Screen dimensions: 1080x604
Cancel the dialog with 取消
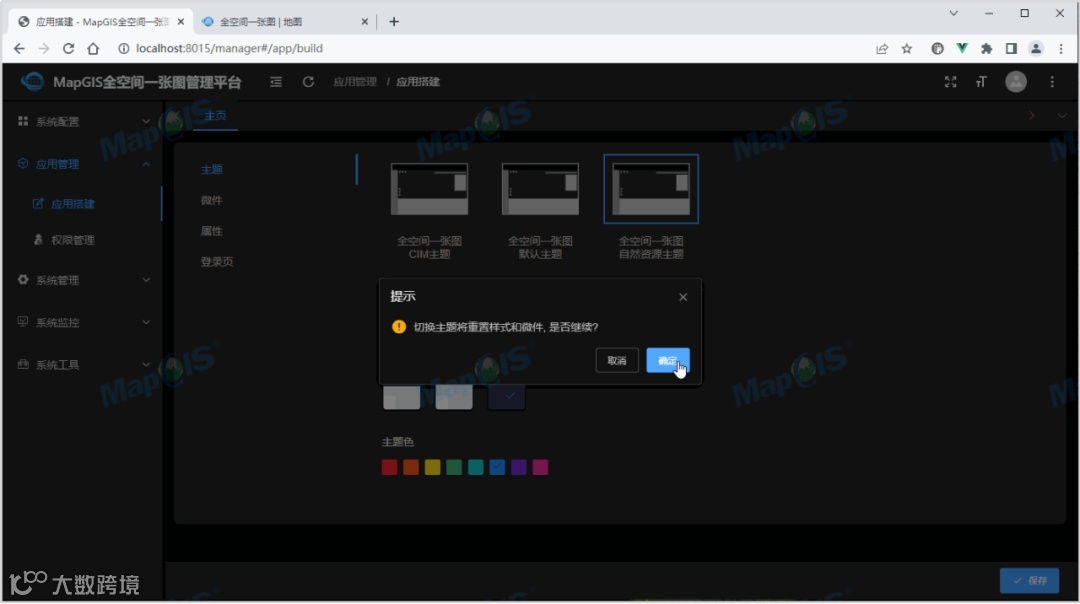(x=616, y=360)
